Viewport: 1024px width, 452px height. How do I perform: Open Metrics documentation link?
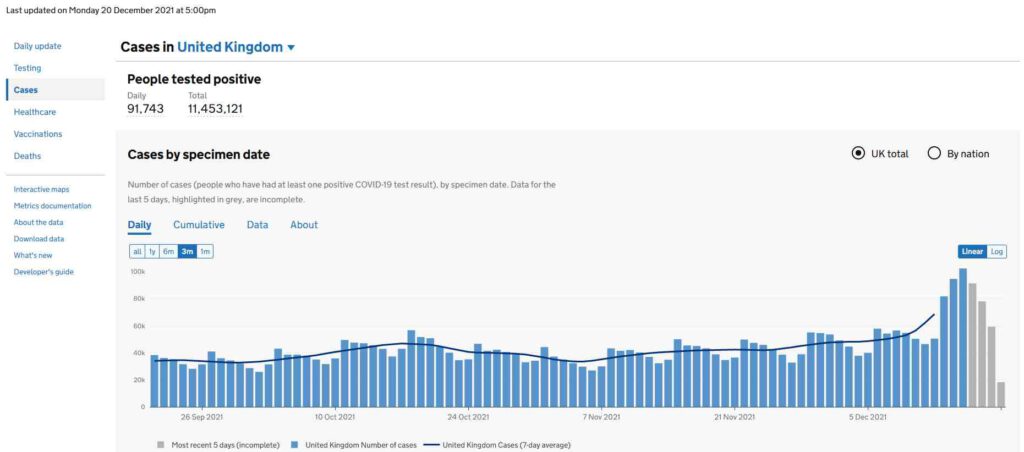(x=52, y=206)
